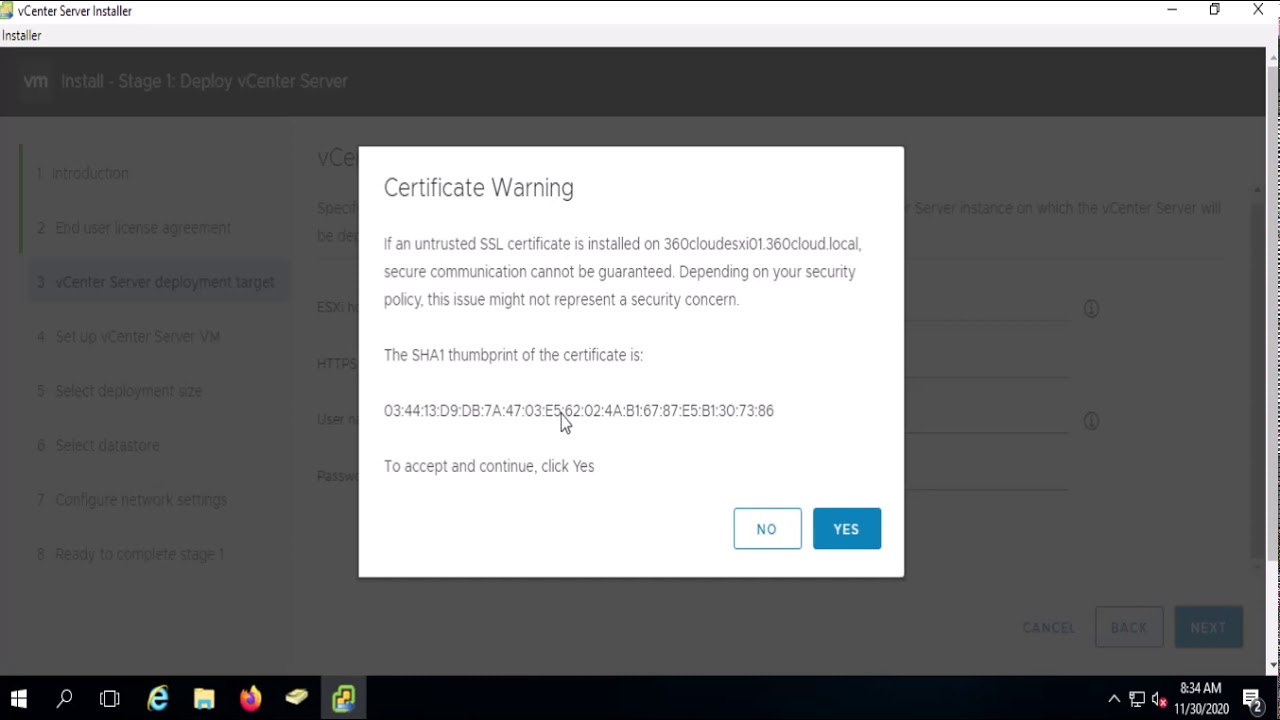Click the info icon beside User name field
The image size is (1280, 720).
click(x=1091, y=421)
